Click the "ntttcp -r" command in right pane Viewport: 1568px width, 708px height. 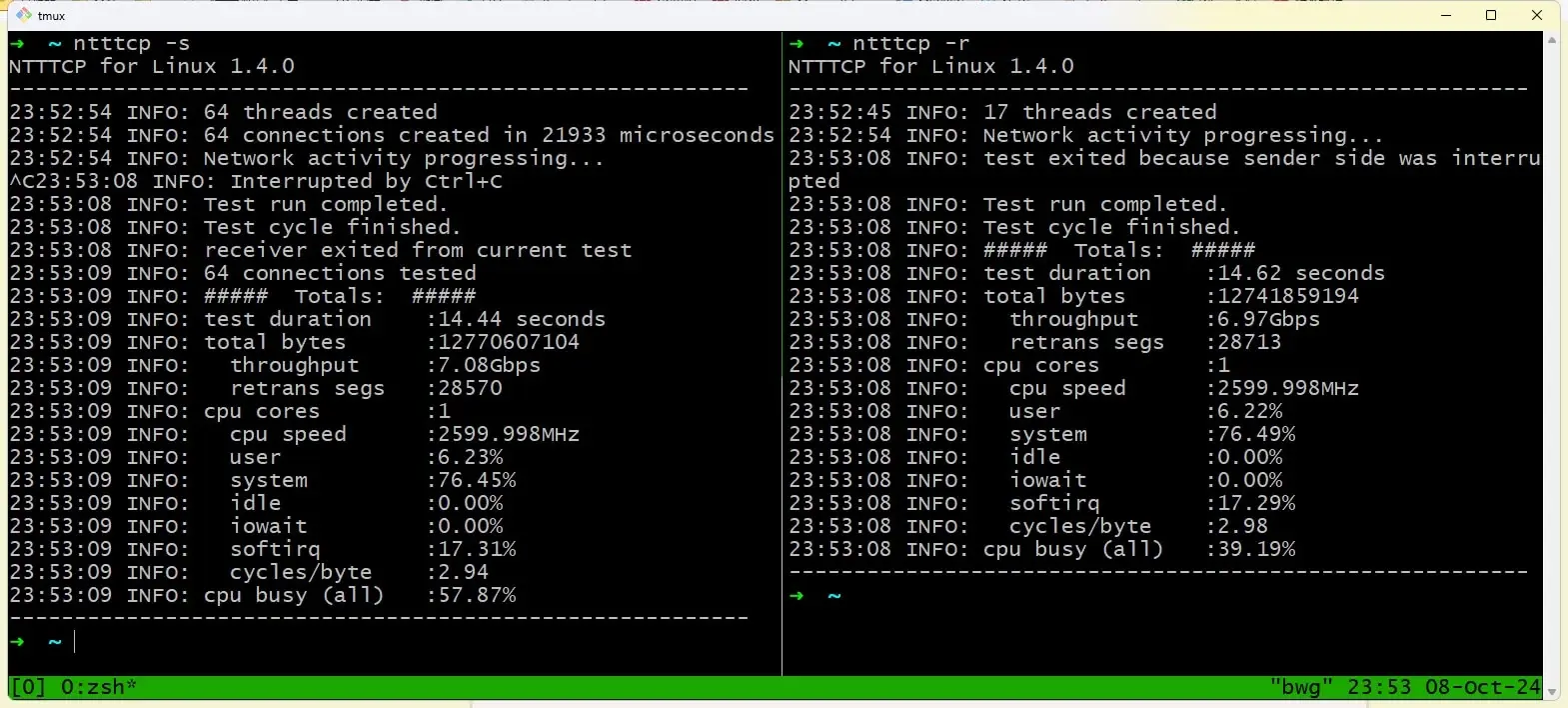coord(910,43)
